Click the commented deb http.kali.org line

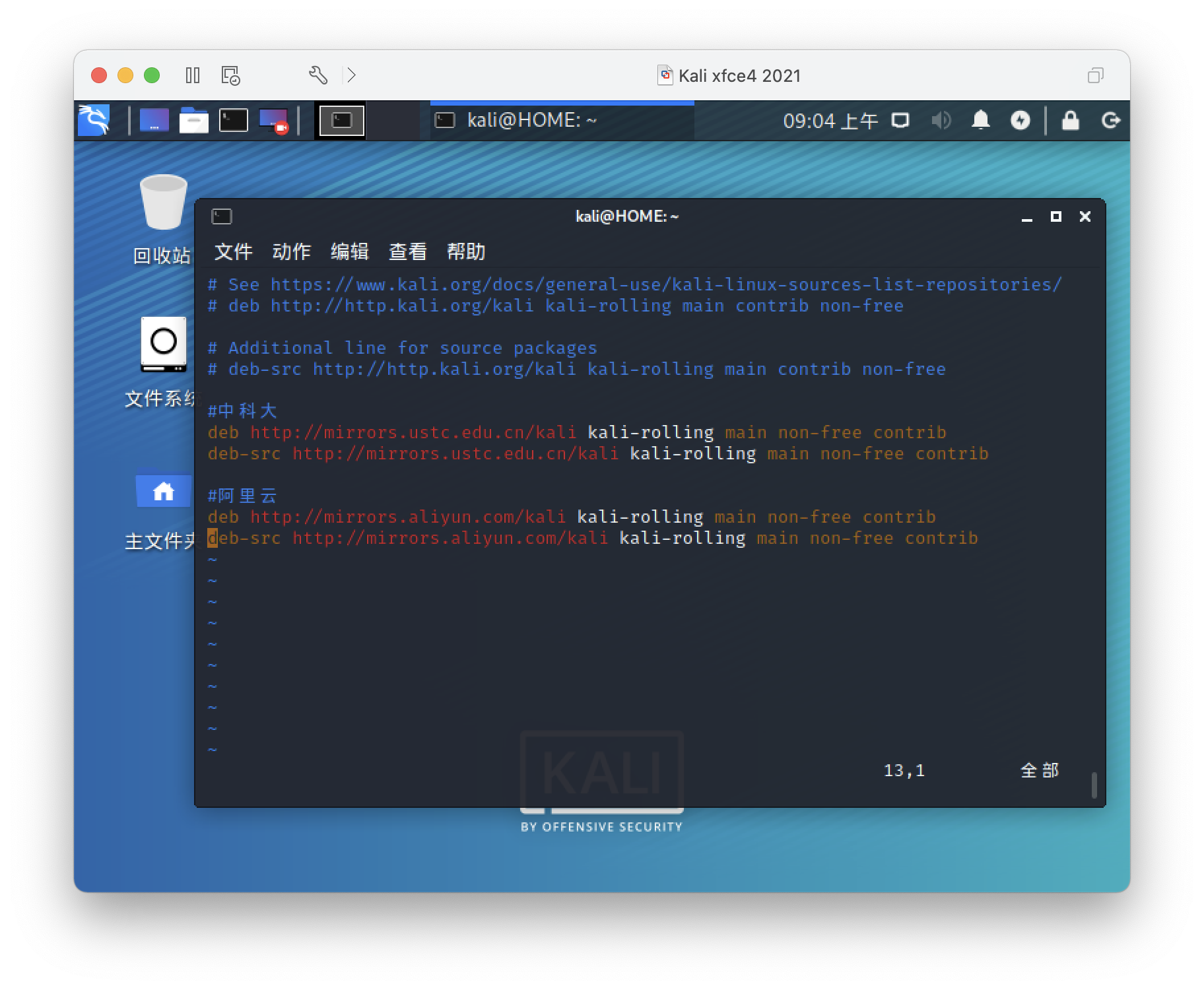[555, 306]
